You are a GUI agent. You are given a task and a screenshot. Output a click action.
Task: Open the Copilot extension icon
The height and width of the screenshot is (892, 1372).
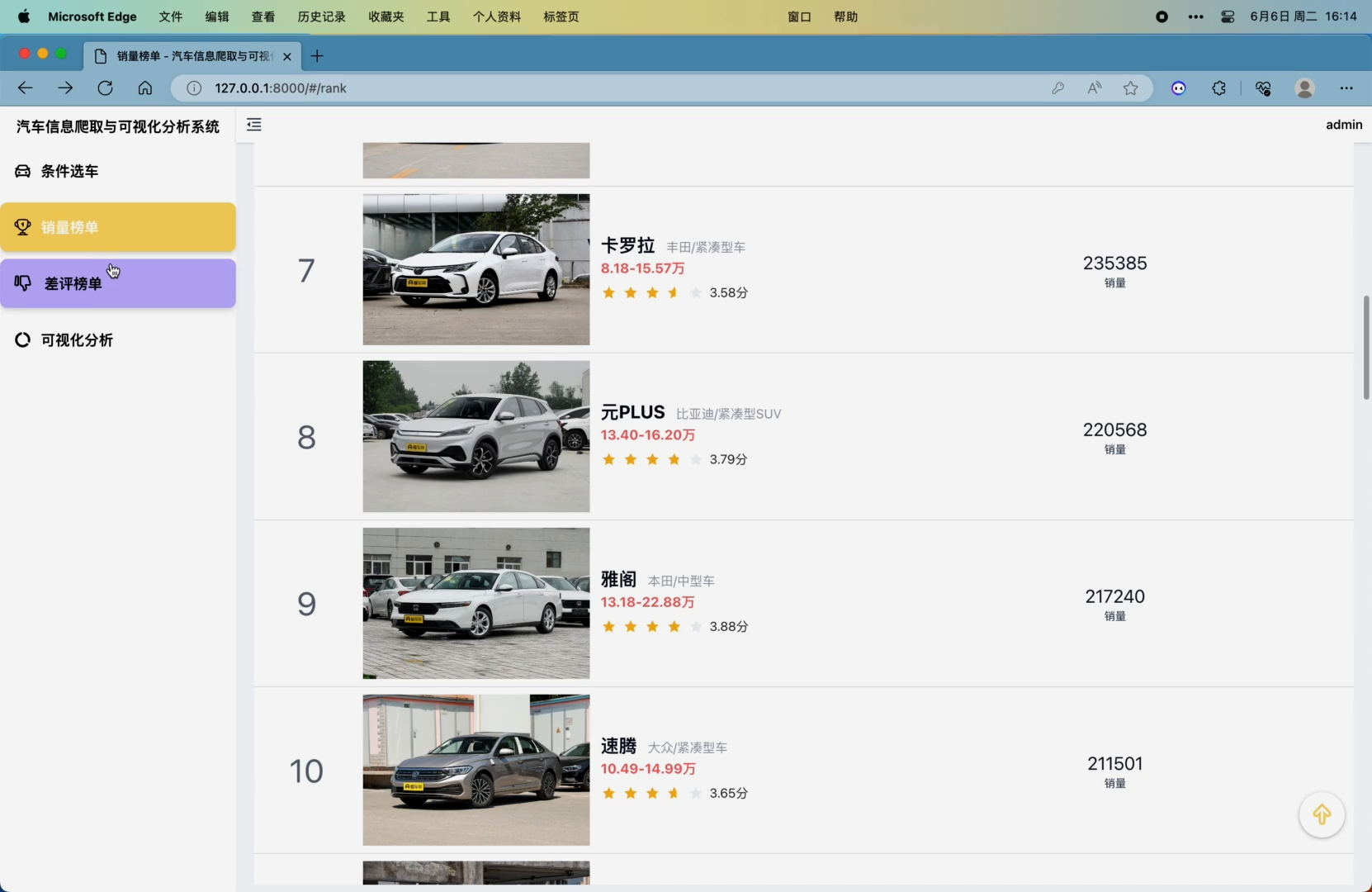(1179, 88)
